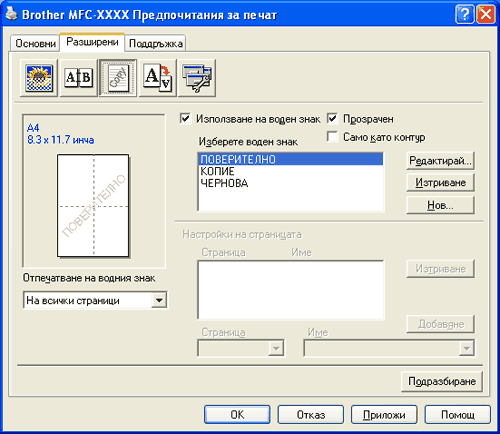Uncheck the Прозрачен checkbox
This screenshot has height=434, width=500.
[332, 119]
